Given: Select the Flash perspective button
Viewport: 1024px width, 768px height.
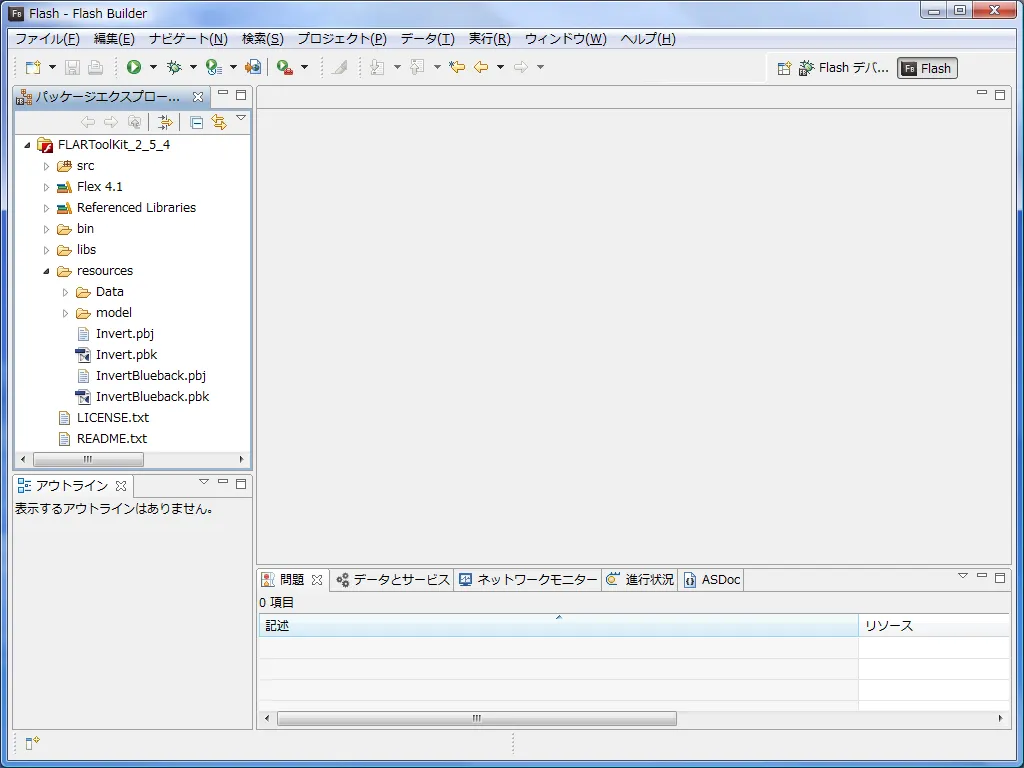Looking at the screenshot, I should (x=927, y=68).
